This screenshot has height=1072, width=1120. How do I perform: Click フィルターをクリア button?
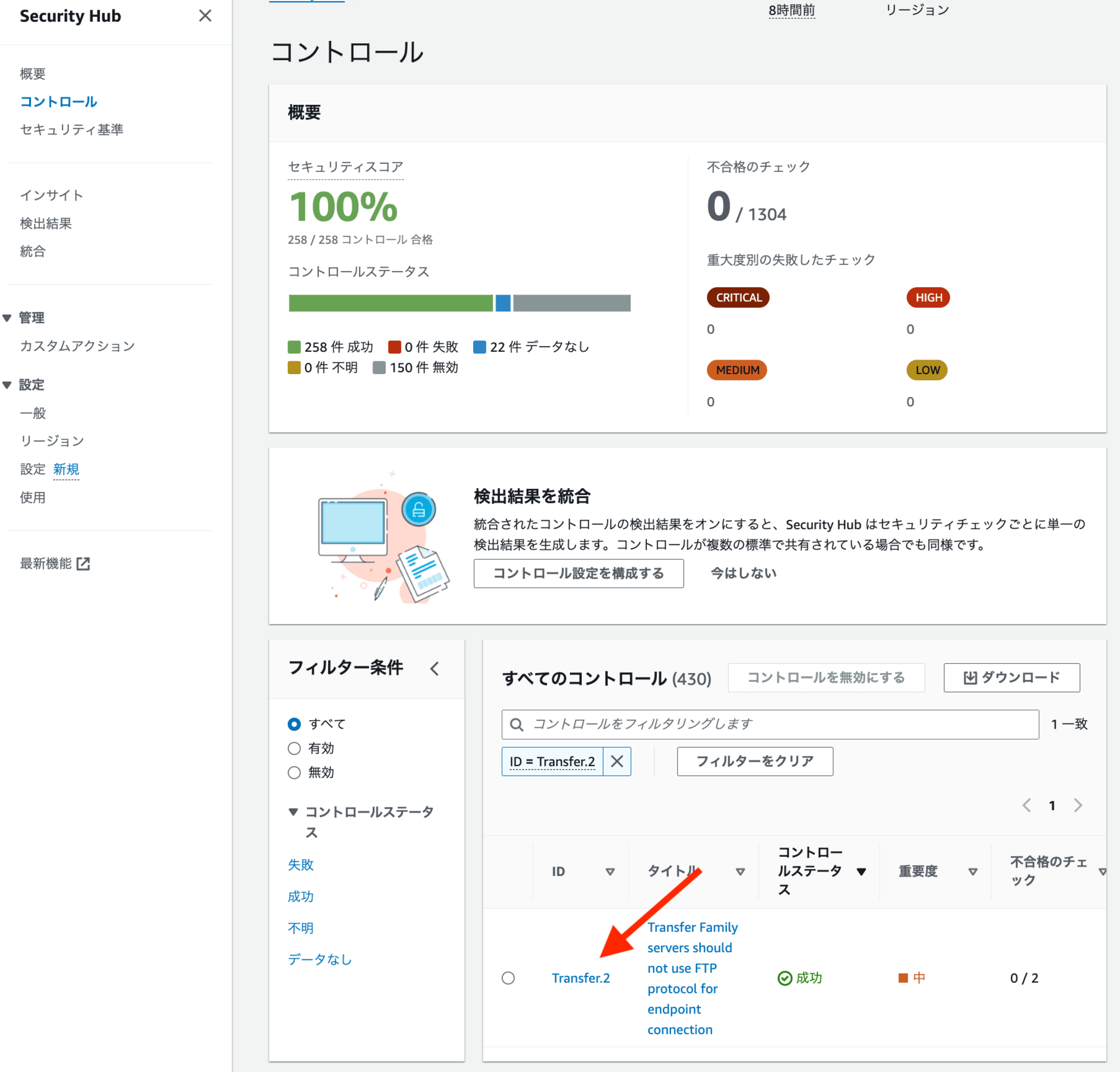(x=755, y=762)
